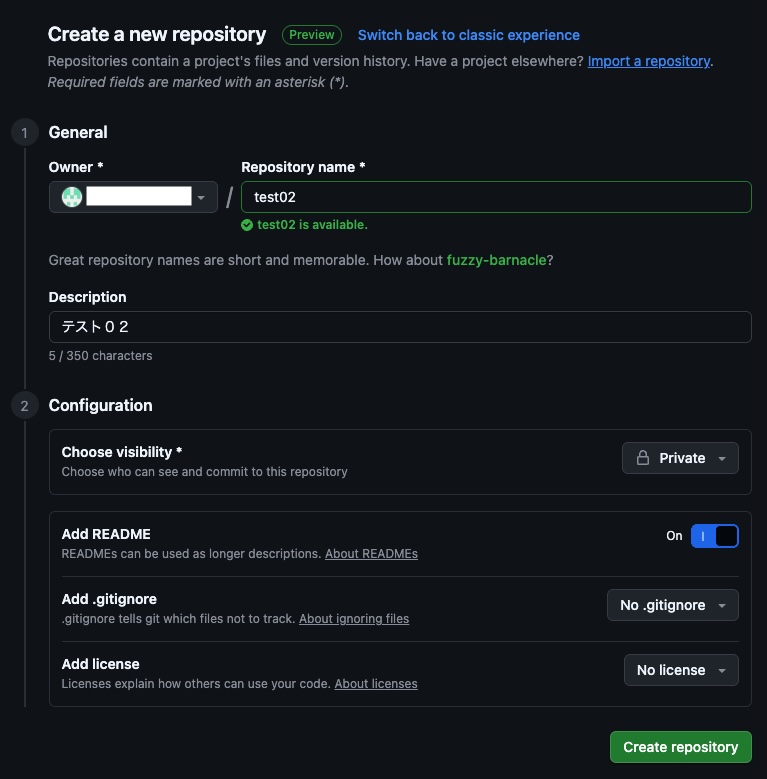Open the Private visibility dropdown
This screenshot has width=767, height=779.
680,458
